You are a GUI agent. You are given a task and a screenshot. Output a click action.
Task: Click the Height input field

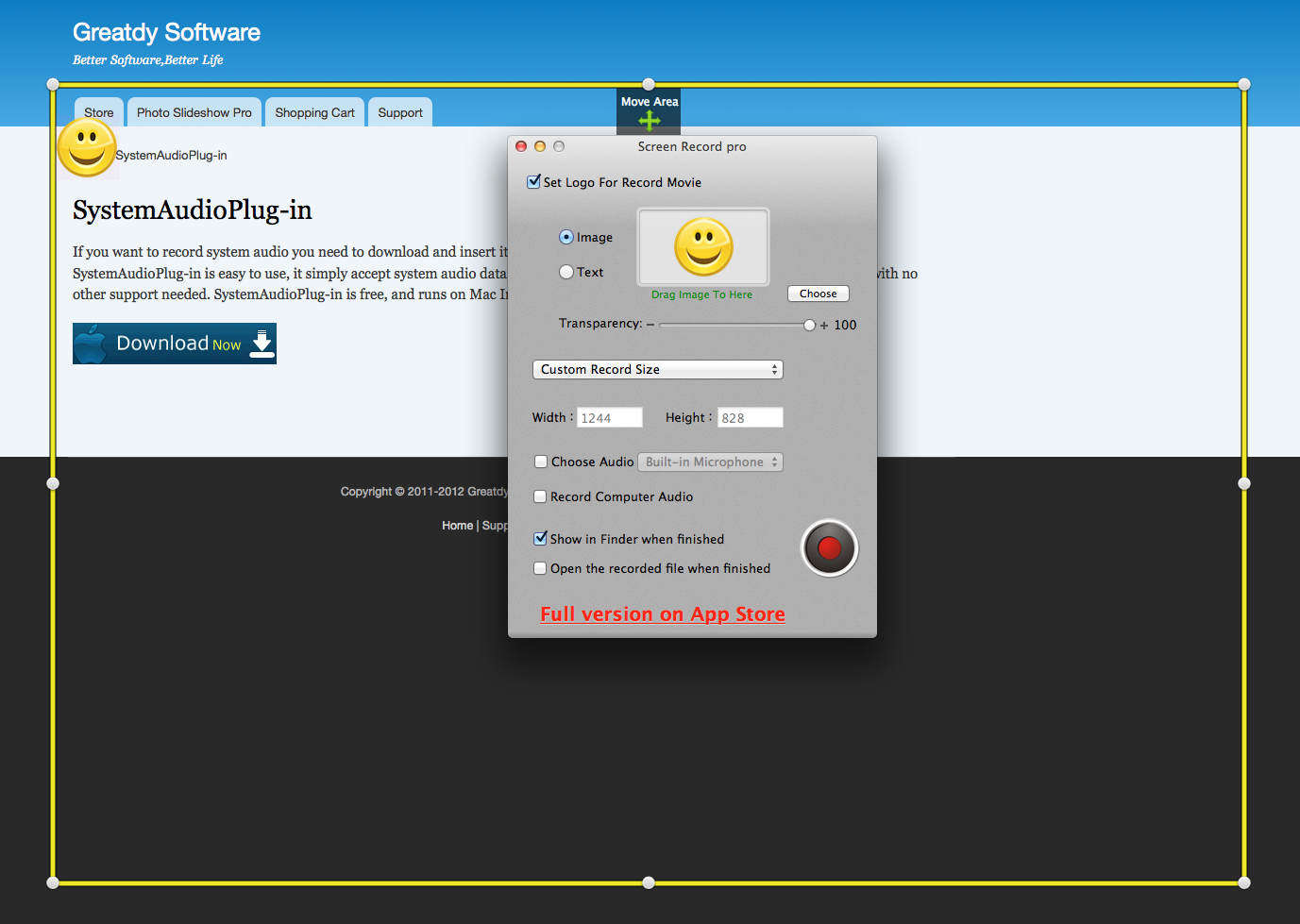click(751, 417)
